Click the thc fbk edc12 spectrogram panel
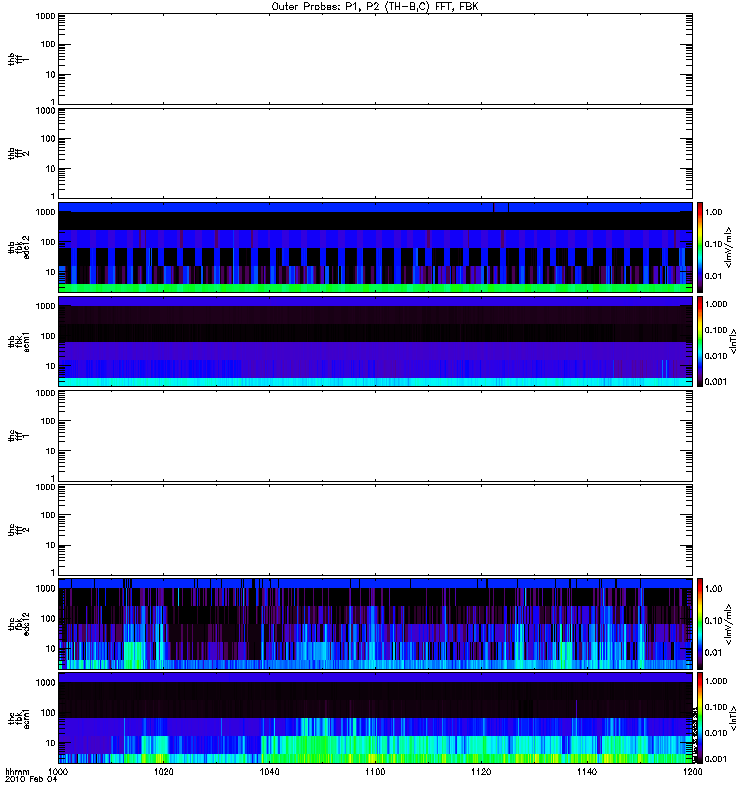The height and width of the screenshot is (800, 750). point(375,624)
